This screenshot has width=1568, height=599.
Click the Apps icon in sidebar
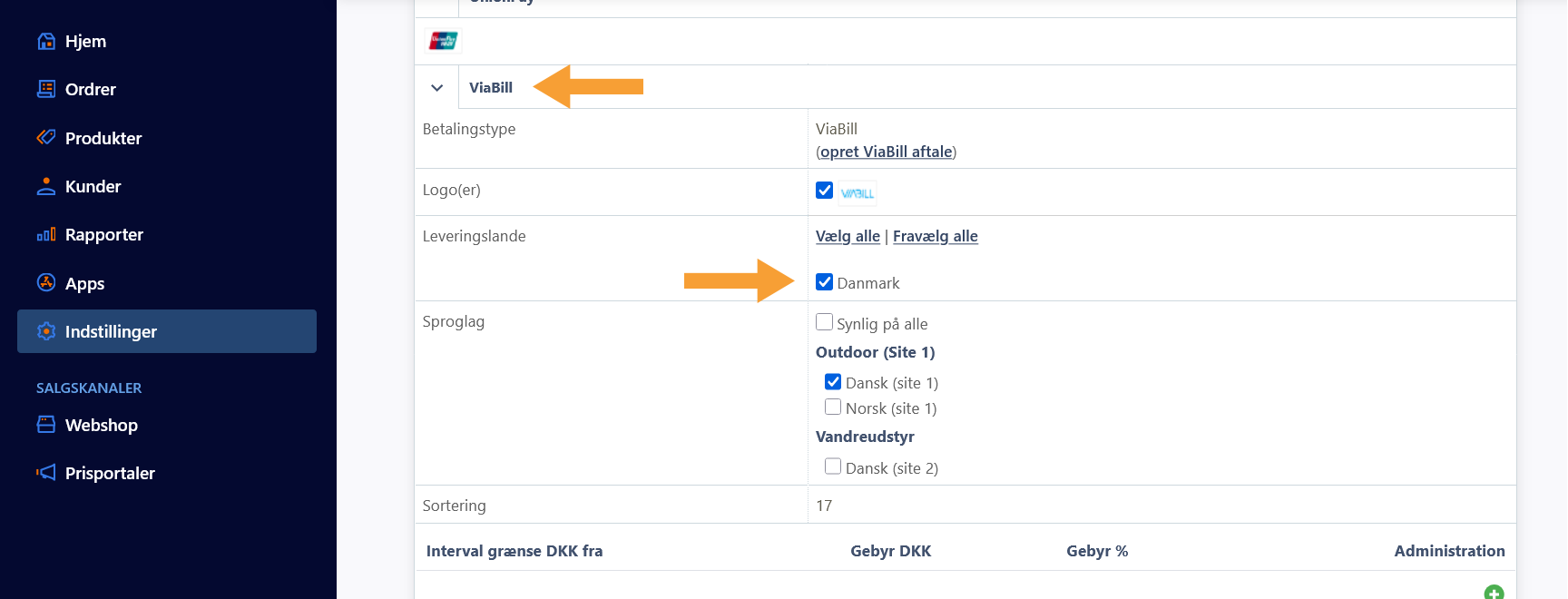(x=45, y=282)
